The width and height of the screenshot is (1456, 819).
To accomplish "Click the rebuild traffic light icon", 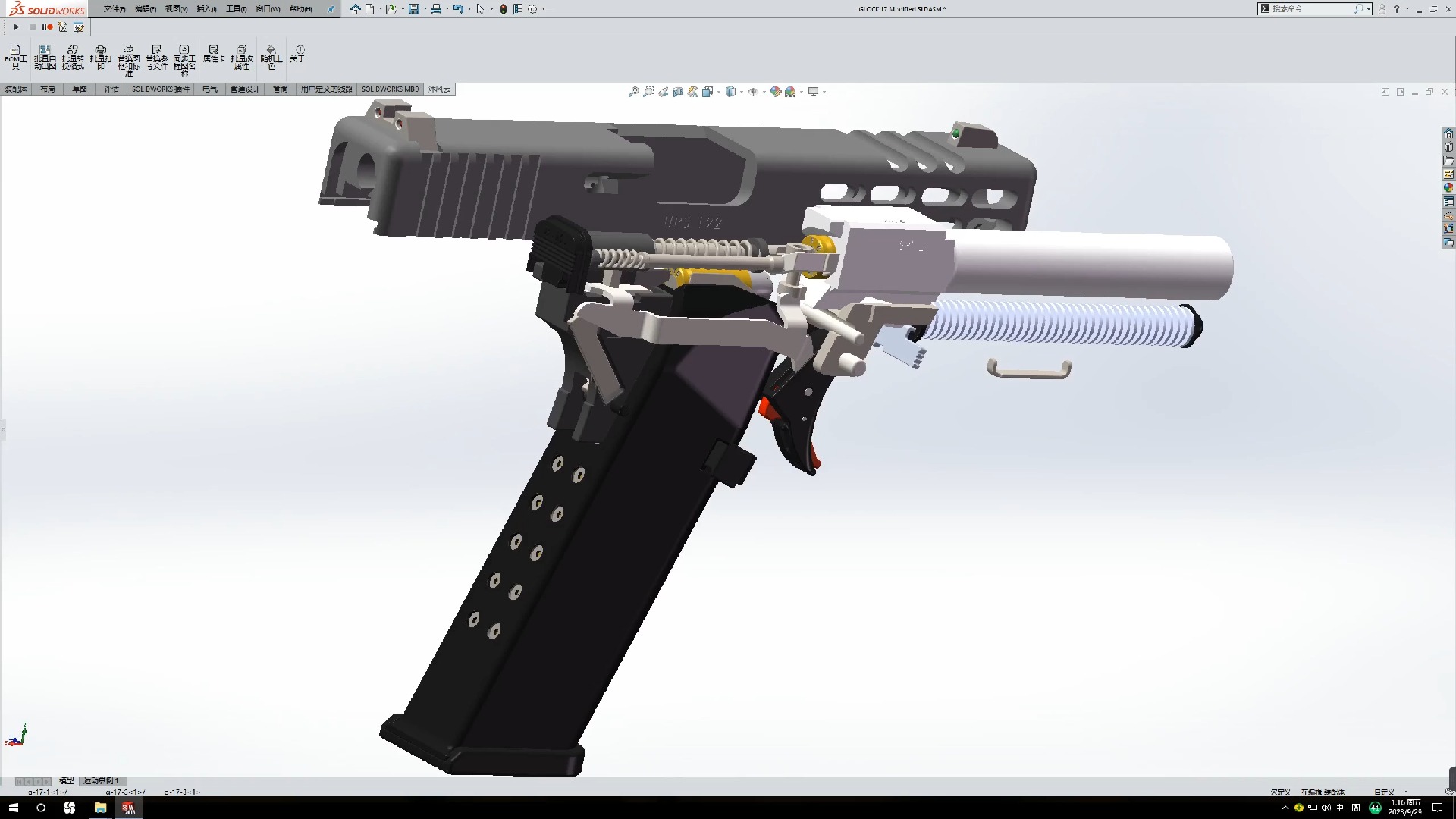I will pyautogui.click(x=503, y=9).
